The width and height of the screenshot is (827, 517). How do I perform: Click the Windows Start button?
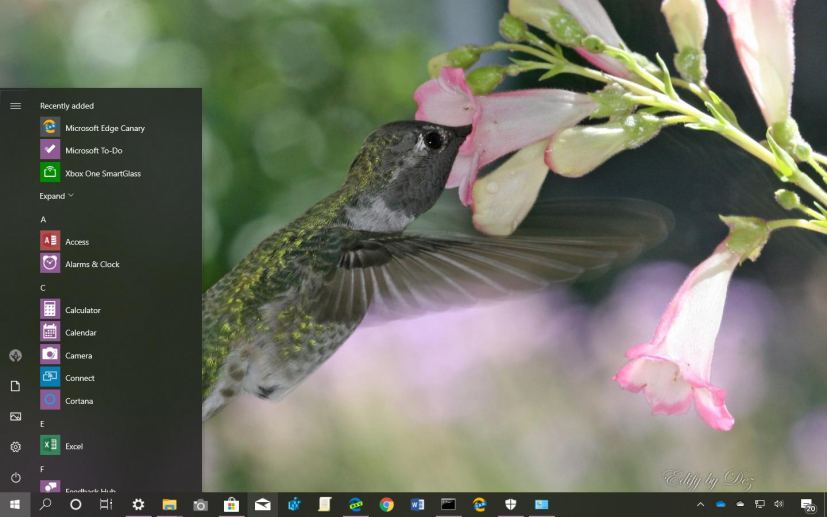pyautogui.click(x=15, y=504)
